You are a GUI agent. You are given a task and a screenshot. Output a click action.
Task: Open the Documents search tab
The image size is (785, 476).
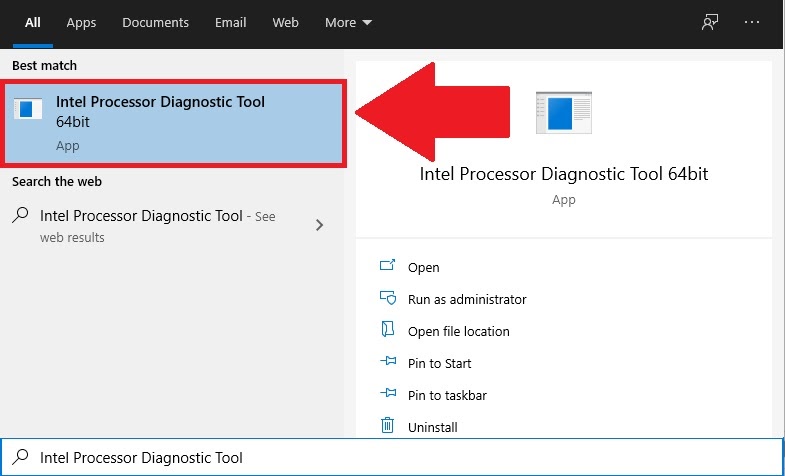155,23
